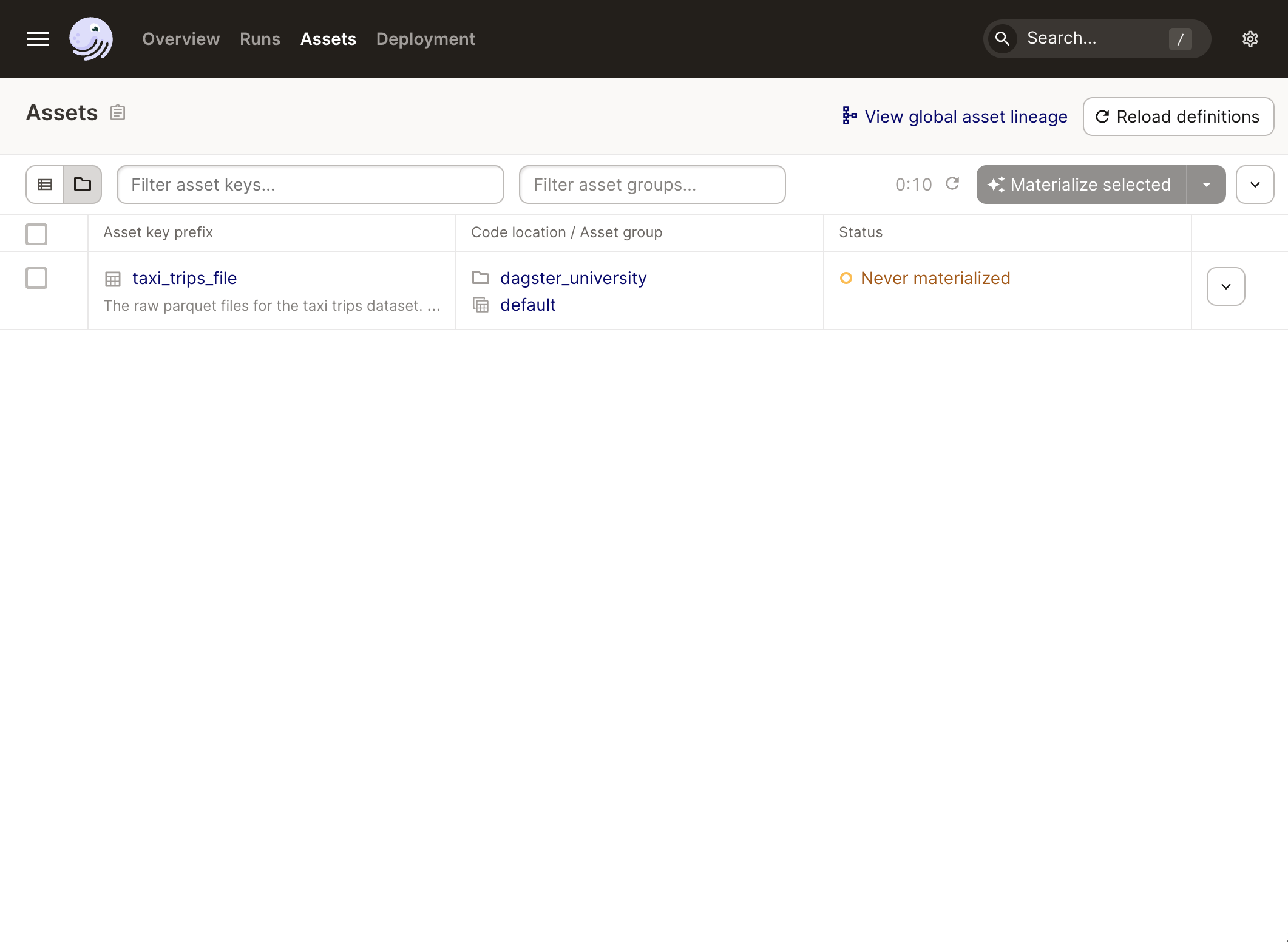Viewport: 1288px width, 942px height.
Task: Expand the taxi_trips_file row actions menu
Action: tap(1225, 286)
